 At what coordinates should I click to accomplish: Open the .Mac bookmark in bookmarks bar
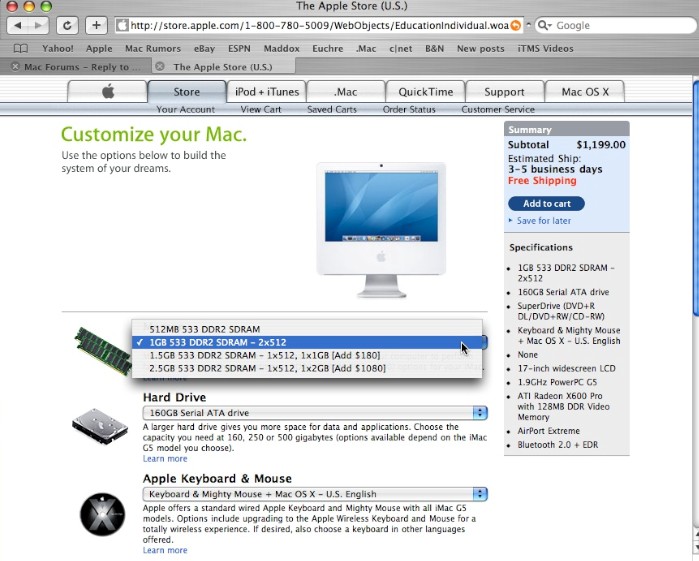point(366,48)
